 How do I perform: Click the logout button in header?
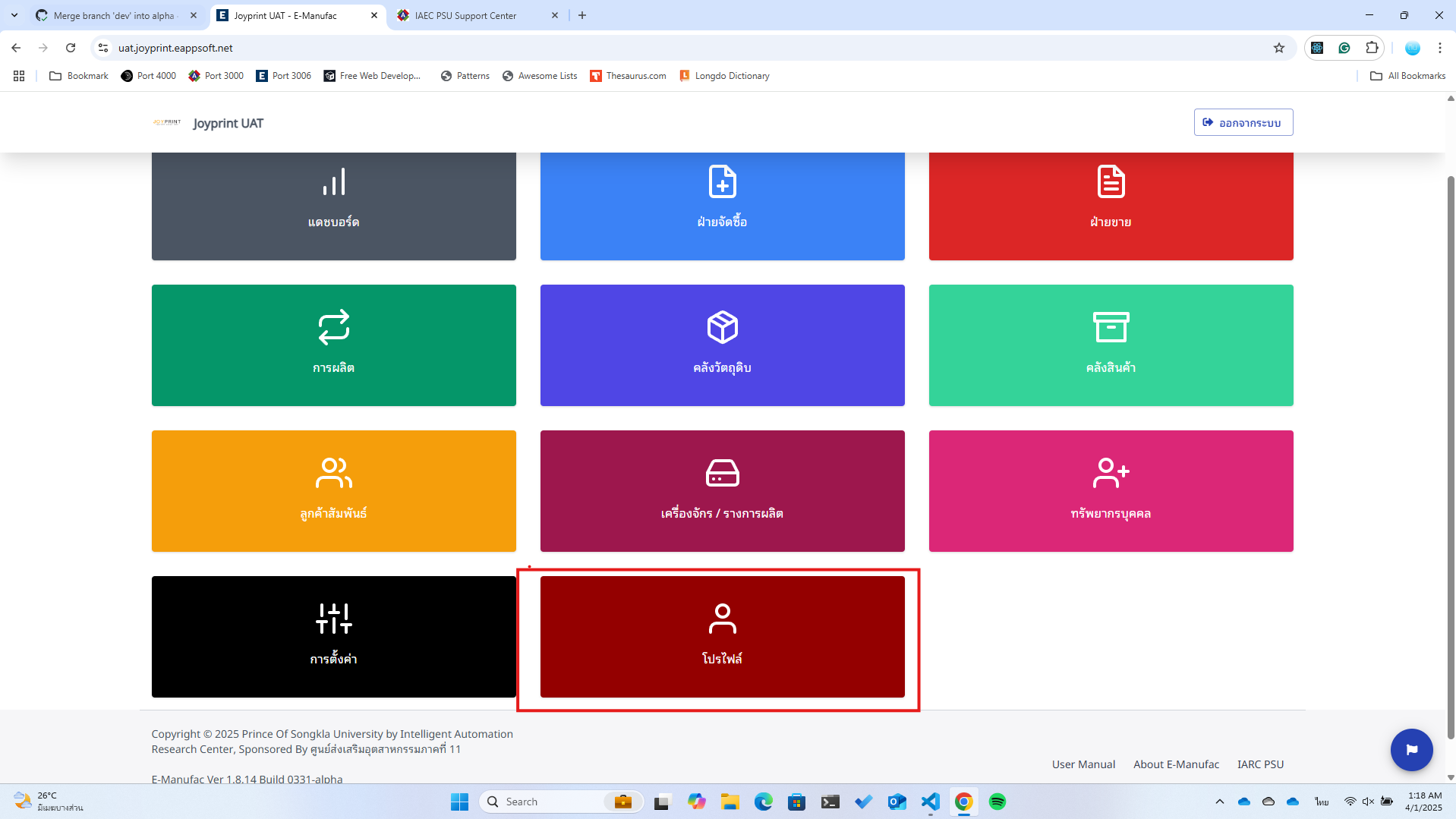point(1243,122)
